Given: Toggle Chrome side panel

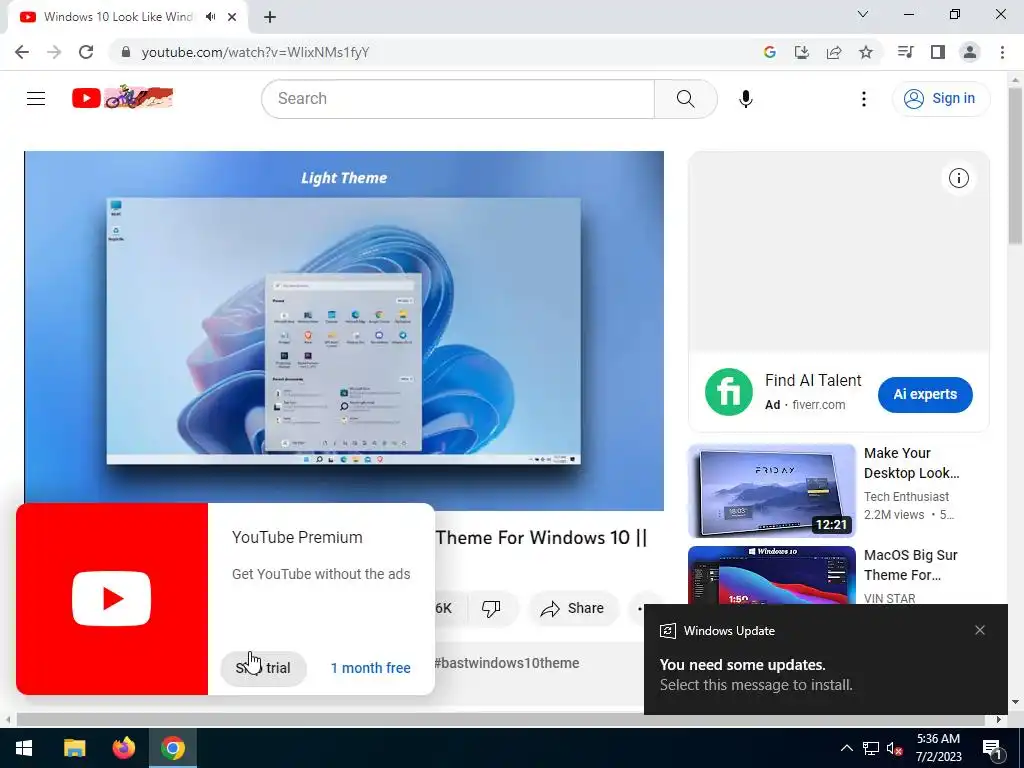Looking at the screenshot, I should [937, 52].
